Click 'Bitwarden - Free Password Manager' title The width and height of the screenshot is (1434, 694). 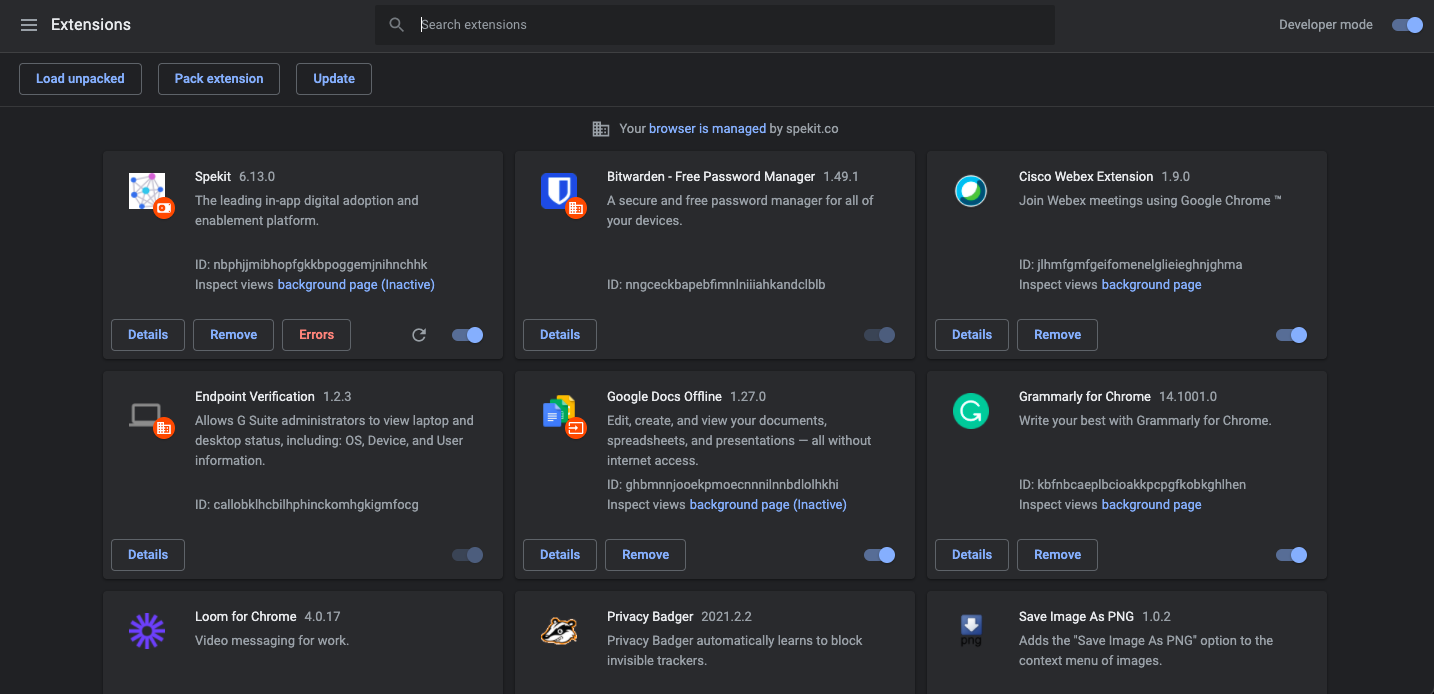(x=711, y=177)
